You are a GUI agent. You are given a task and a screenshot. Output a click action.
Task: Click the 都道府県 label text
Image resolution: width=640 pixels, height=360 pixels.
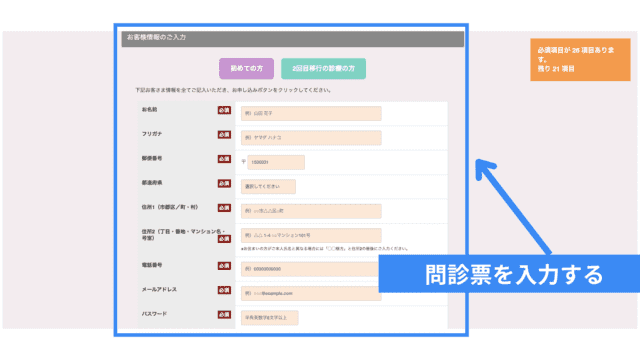[152, 183]
